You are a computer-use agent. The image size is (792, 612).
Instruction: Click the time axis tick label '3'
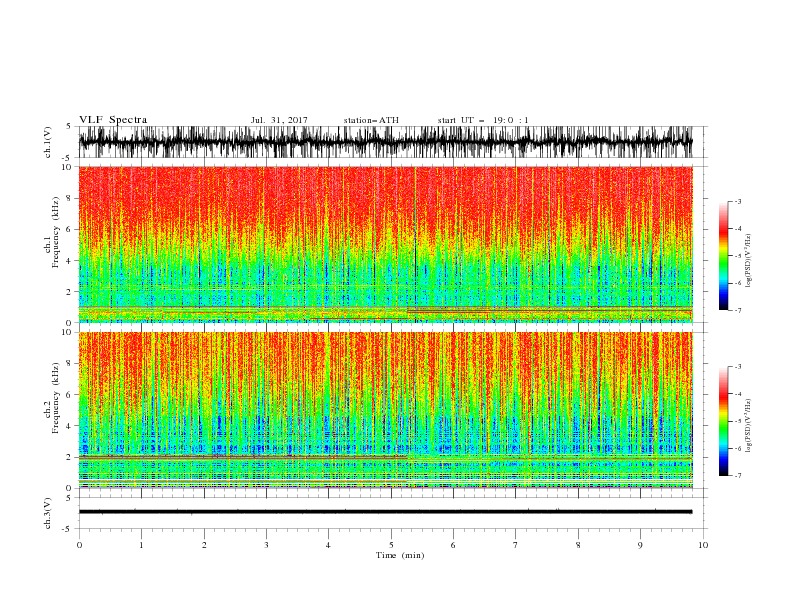tap(266, 545)
